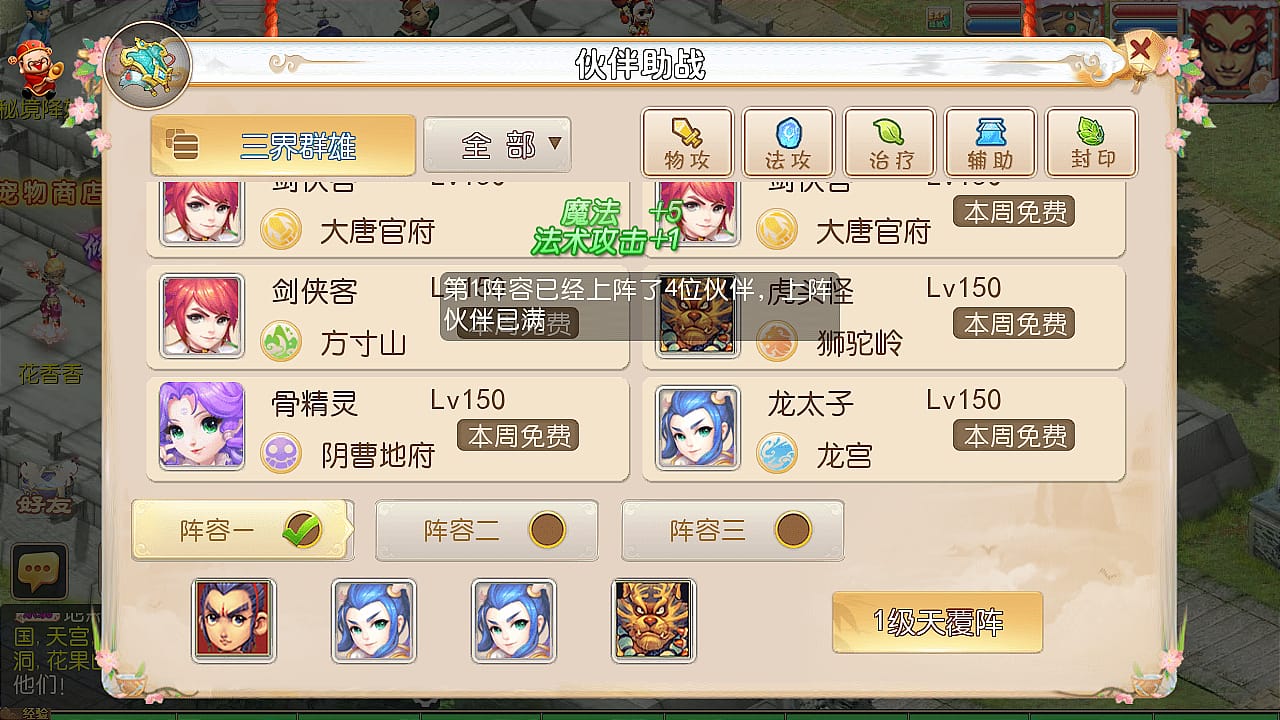This screenshot has height=720, width=1280.
Task: Open the 全部 filter dropdown
Action: click(497, 145)
